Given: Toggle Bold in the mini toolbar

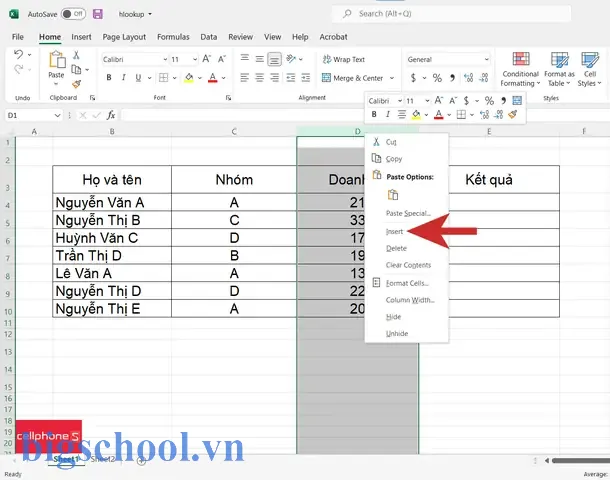Looking at the screenshot, I should 374,114.
